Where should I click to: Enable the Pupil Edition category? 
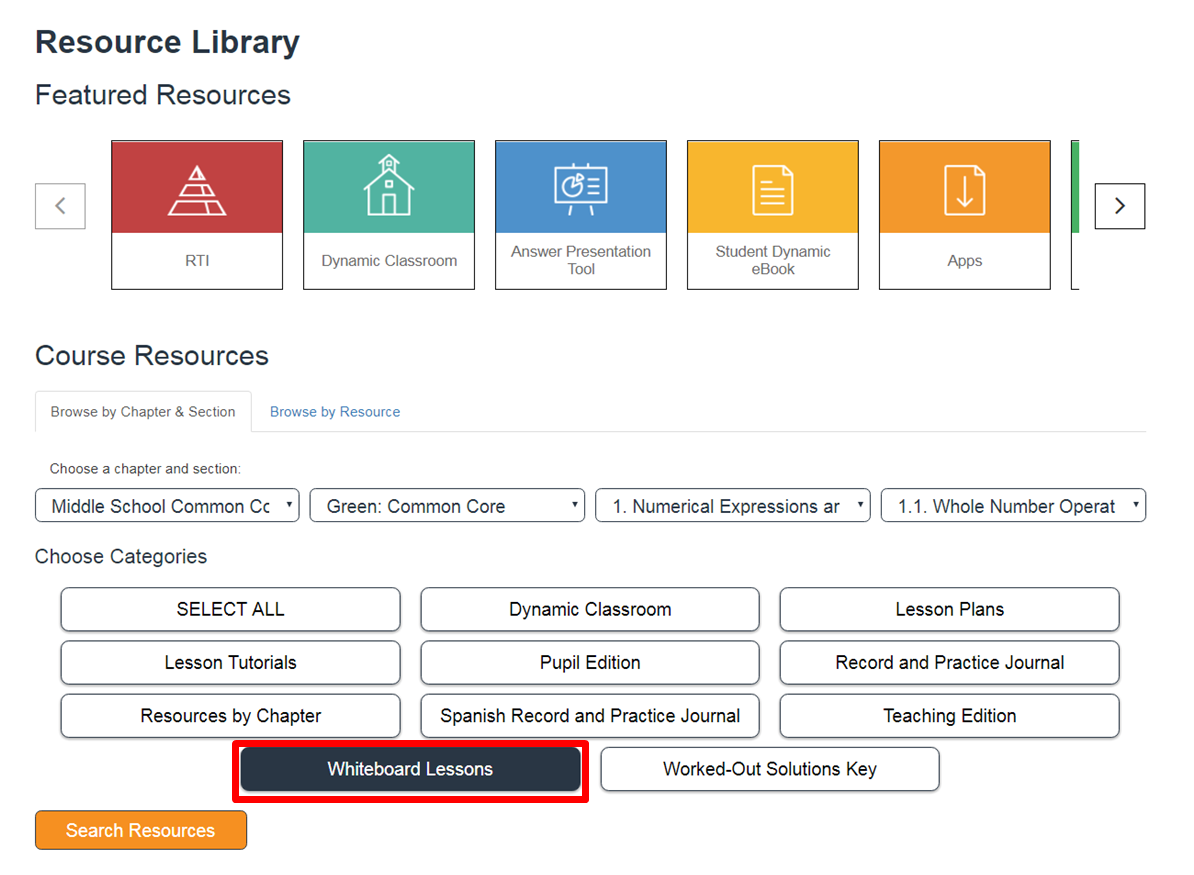(590, 662)
